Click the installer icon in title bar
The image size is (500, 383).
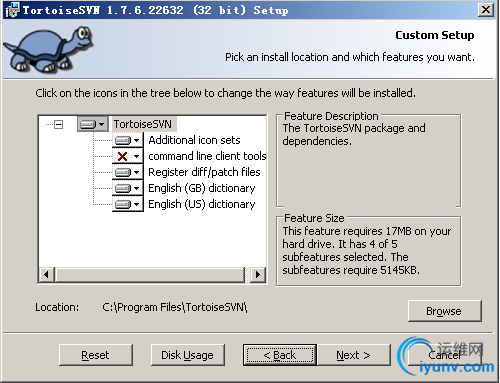point(12,10)
